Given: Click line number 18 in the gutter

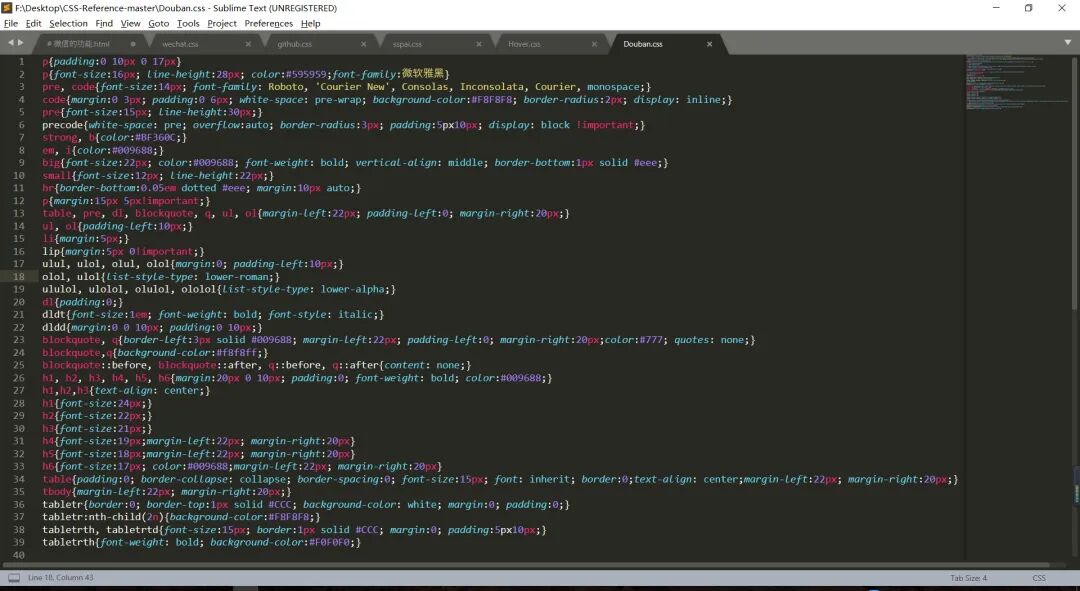Looking at the screenshot, I should click(19, 276).
